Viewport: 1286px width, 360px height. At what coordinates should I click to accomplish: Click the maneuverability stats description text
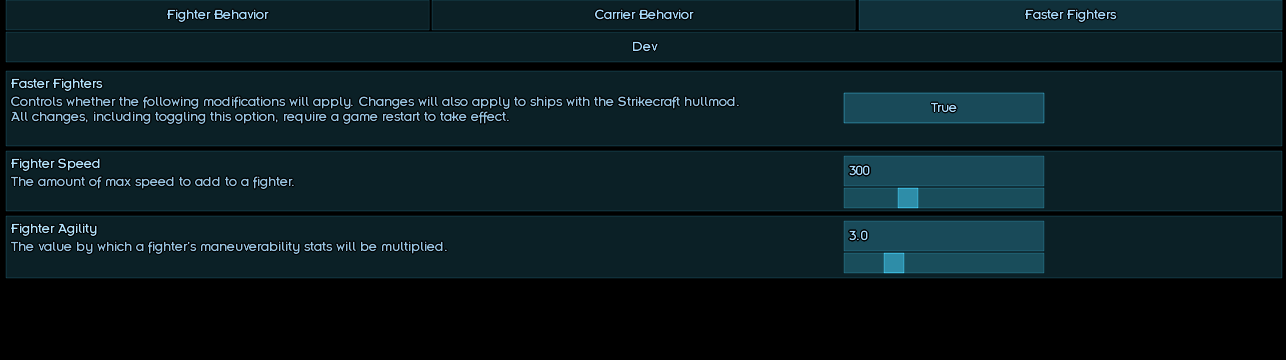[x=229, y=247]
